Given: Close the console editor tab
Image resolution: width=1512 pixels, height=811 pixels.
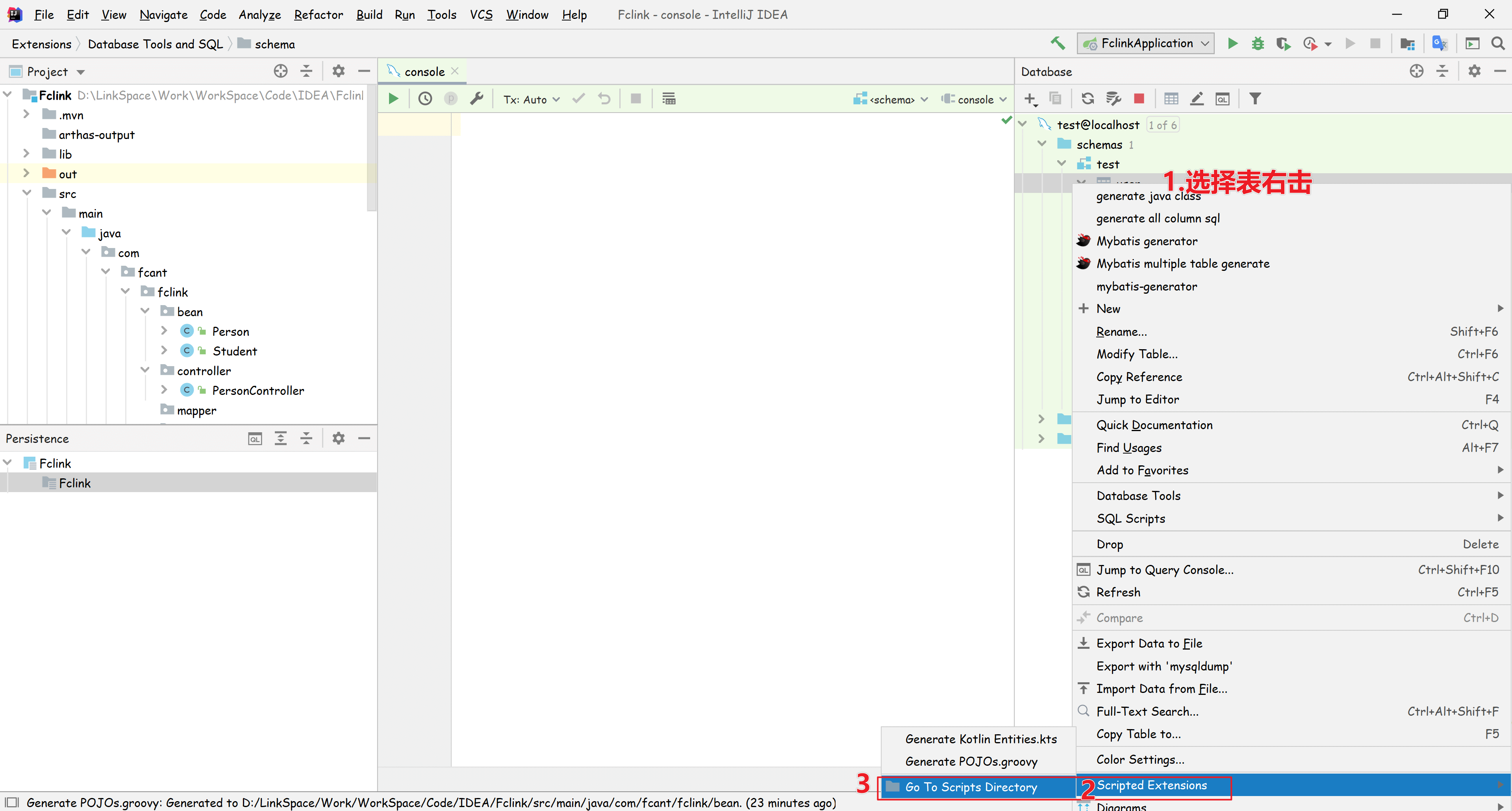Looking at the screenshot, I should click(455, 71).
